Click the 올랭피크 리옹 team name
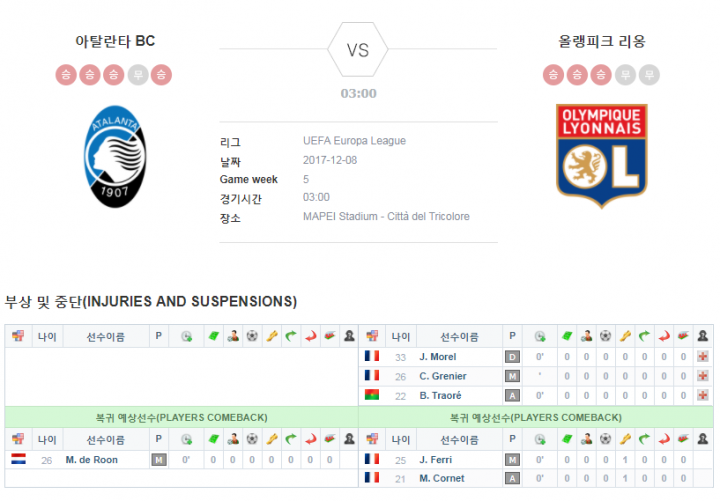The height and width of the screenshot is (501, 720). click(602, 41)
